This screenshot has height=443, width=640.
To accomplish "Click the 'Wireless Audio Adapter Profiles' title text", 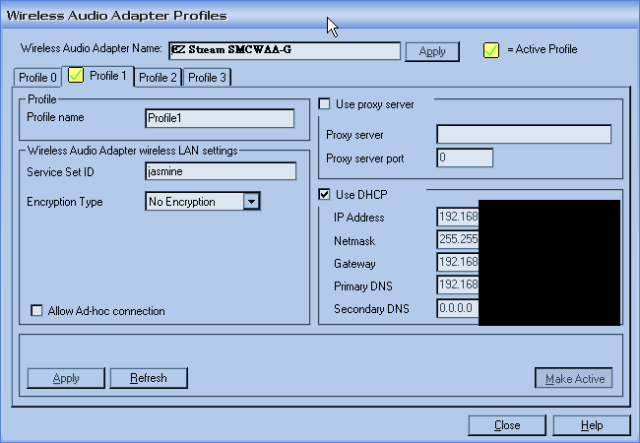I will coord(117,16).
